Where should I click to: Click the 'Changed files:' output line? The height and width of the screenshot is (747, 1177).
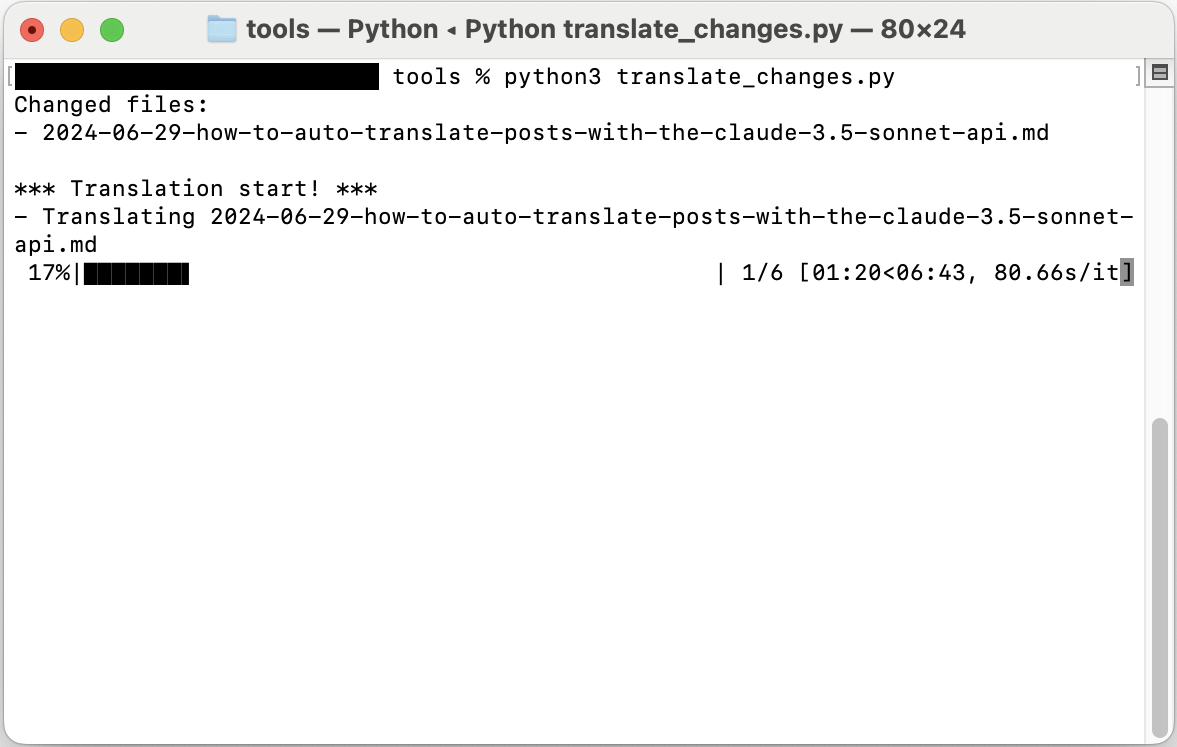click(111, 104)
